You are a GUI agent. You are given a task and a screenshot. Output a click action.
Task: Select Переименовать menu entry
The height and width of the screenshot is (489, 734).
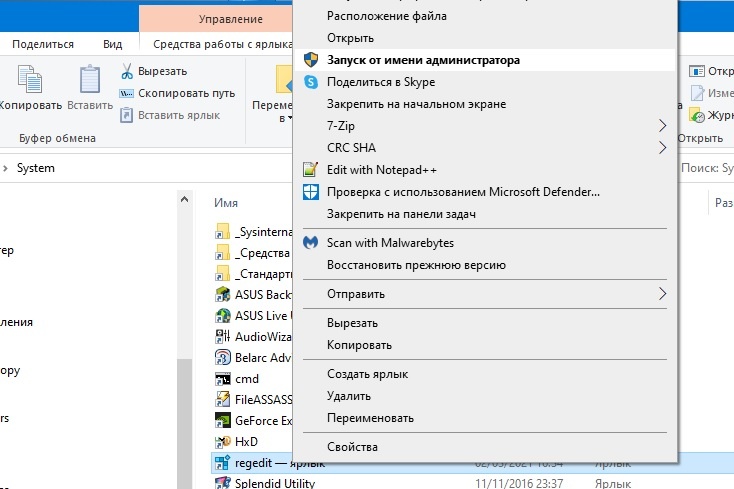click(x=485, y=418)
